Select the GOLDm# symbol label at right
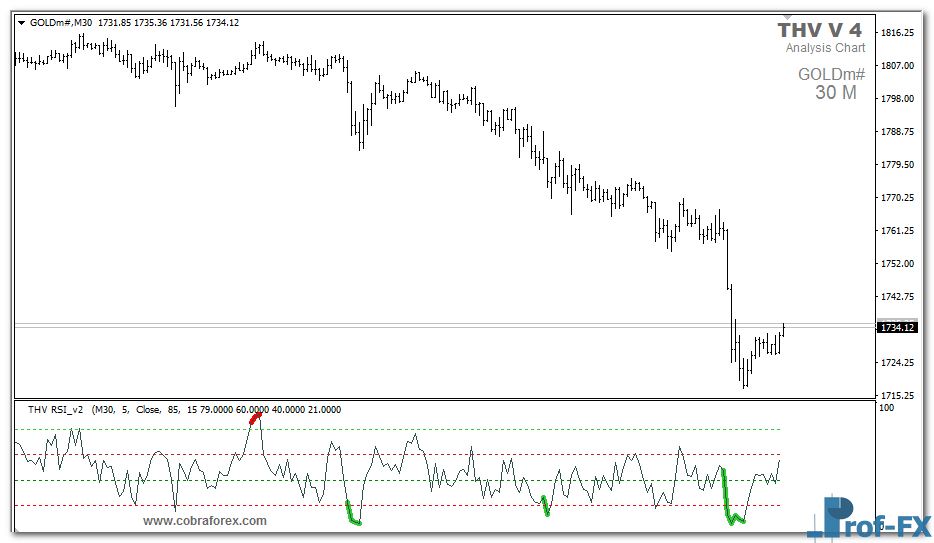The height and width of the screenshot is (543, 934). (x=831, y=75)
